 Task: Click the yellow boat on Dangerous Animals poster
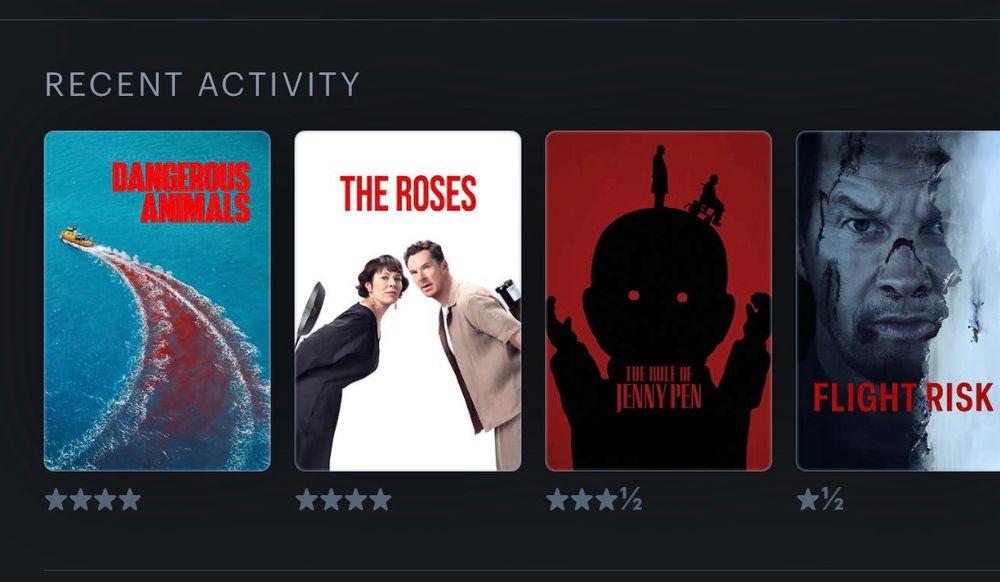pos(77,237)
